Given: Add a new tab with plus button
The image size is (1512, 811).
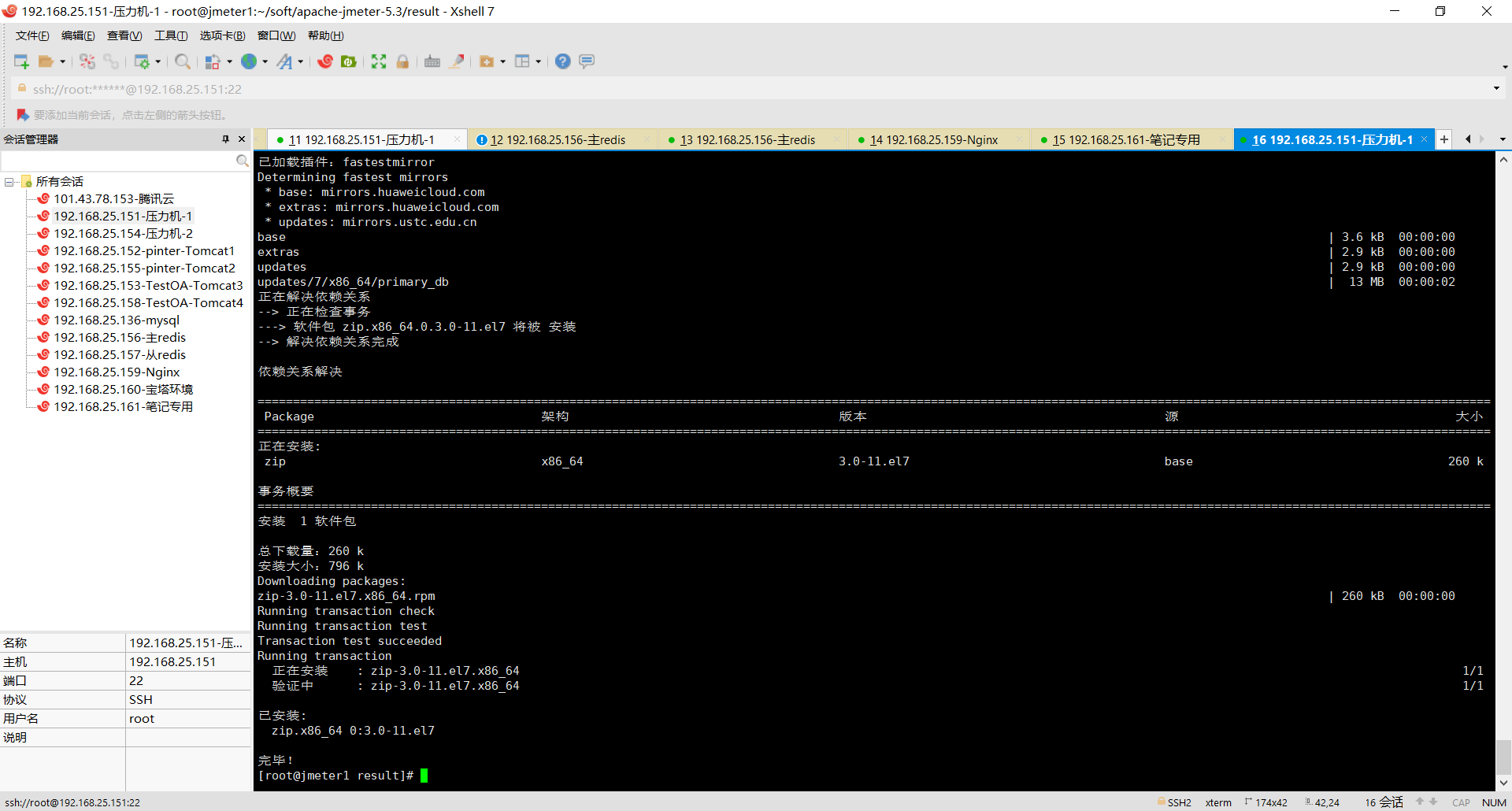Looking at the screenshot, I should (x=1444, y=139).
